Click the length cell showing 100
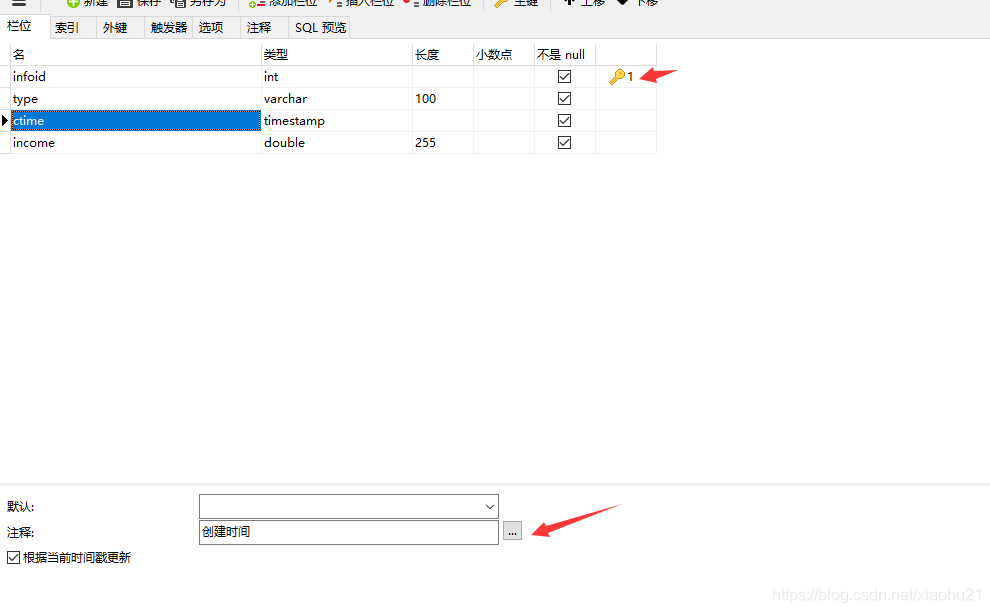The image size is (990, 613). click(x=443, y=98)
